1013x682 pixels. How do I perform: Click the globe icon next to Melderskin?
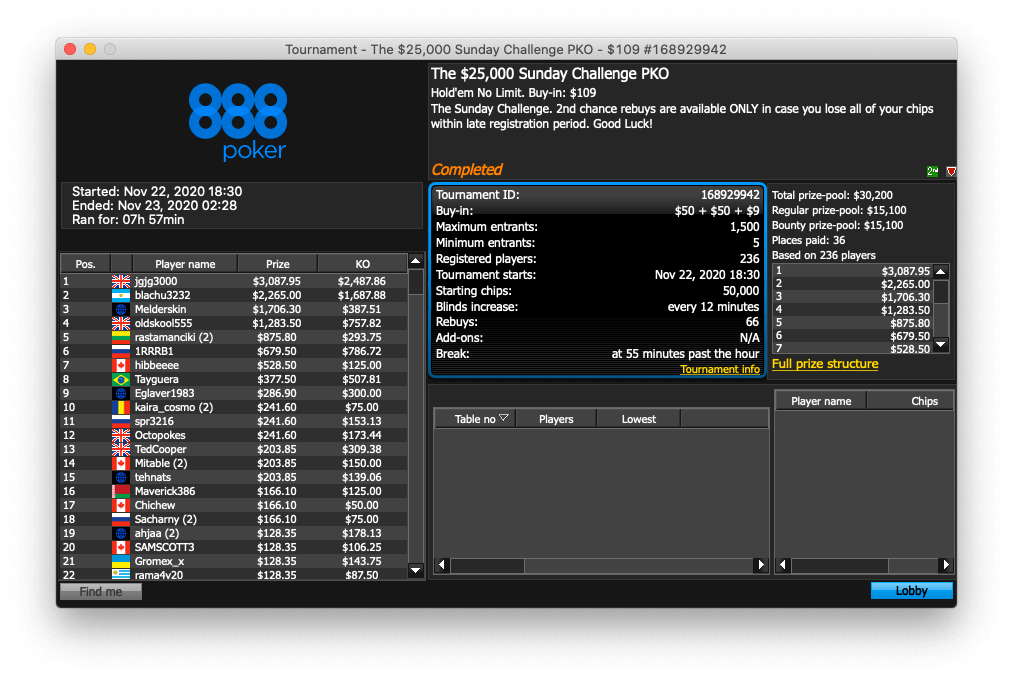tap(121, 310)
